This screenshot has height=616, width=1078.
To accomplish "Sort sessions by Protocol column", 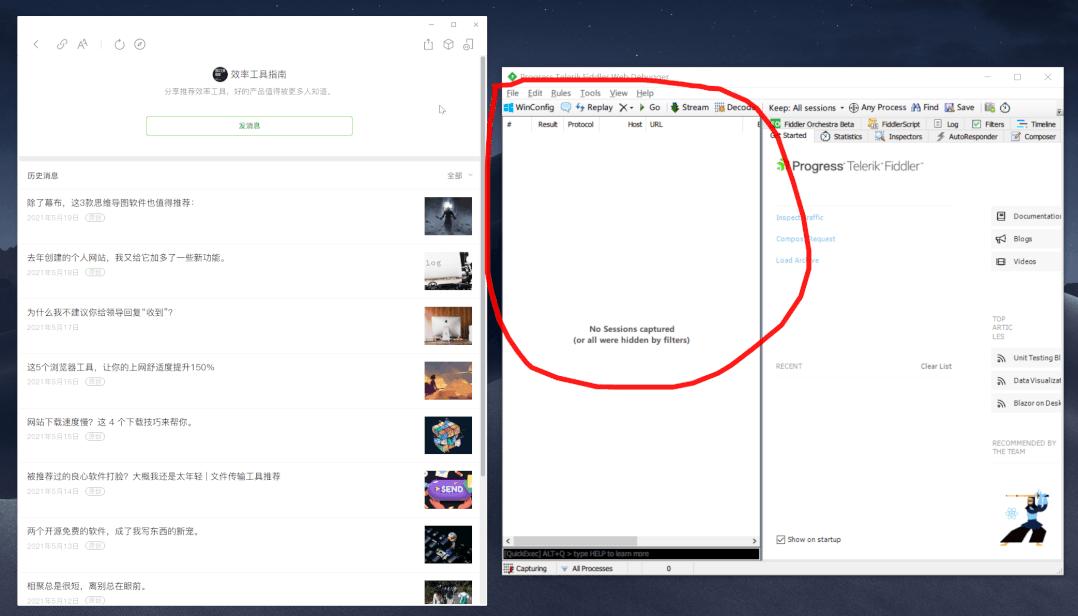I will click(580, 124).
